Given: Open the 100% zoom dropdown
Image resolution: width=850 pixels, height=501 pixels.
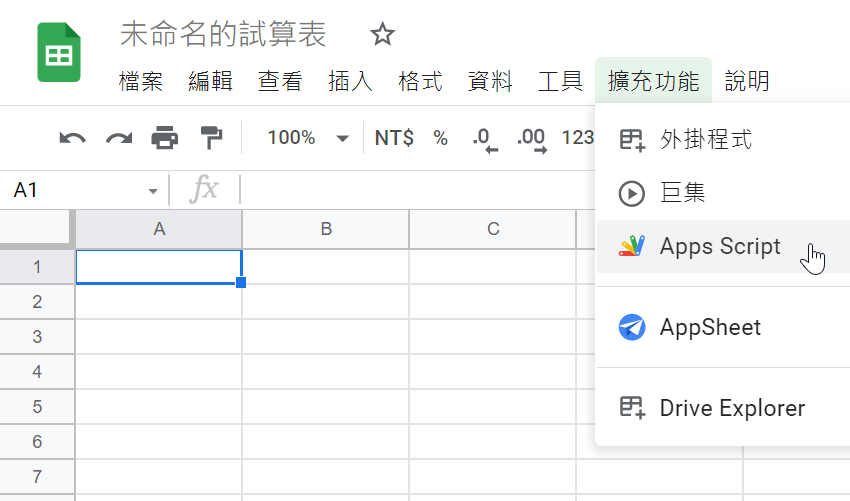Looking at the screenshot, I should [x=307, y=138].
